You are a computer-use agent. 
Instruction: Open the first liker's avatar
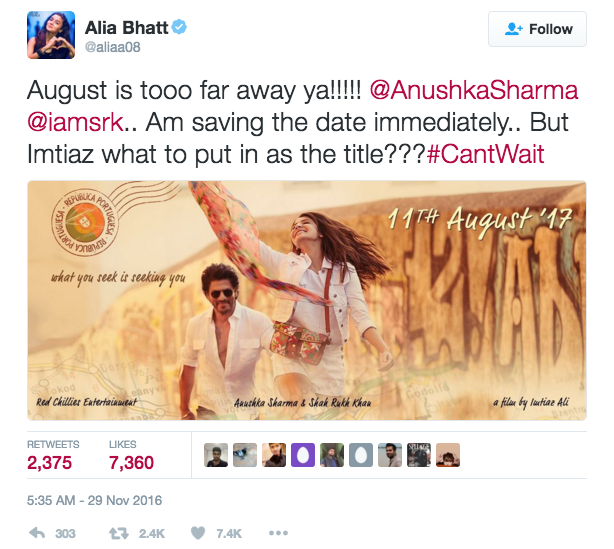(216, 455)
